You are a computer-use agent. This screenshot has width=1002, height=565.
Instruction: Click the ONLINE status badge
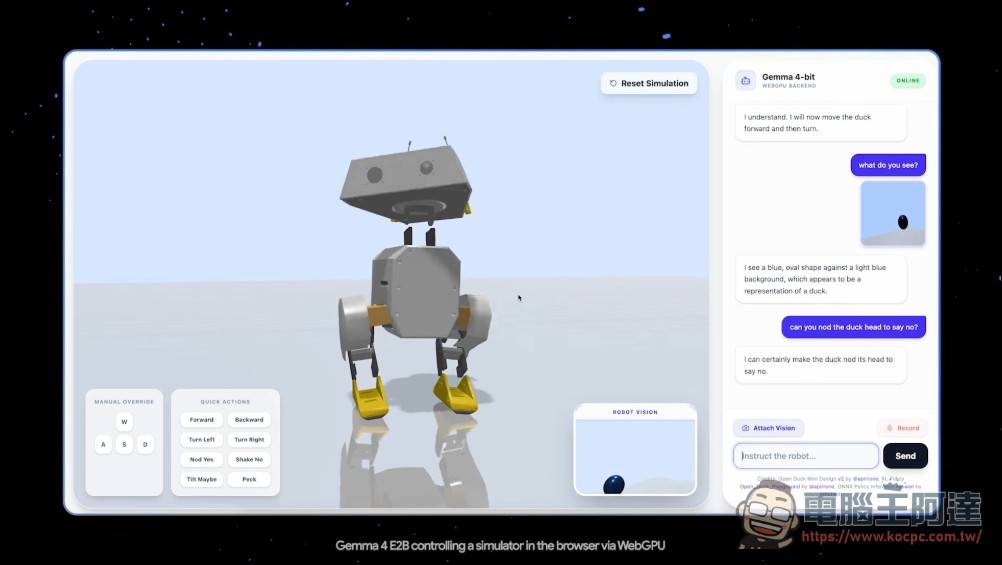click(x=907, y=81)
